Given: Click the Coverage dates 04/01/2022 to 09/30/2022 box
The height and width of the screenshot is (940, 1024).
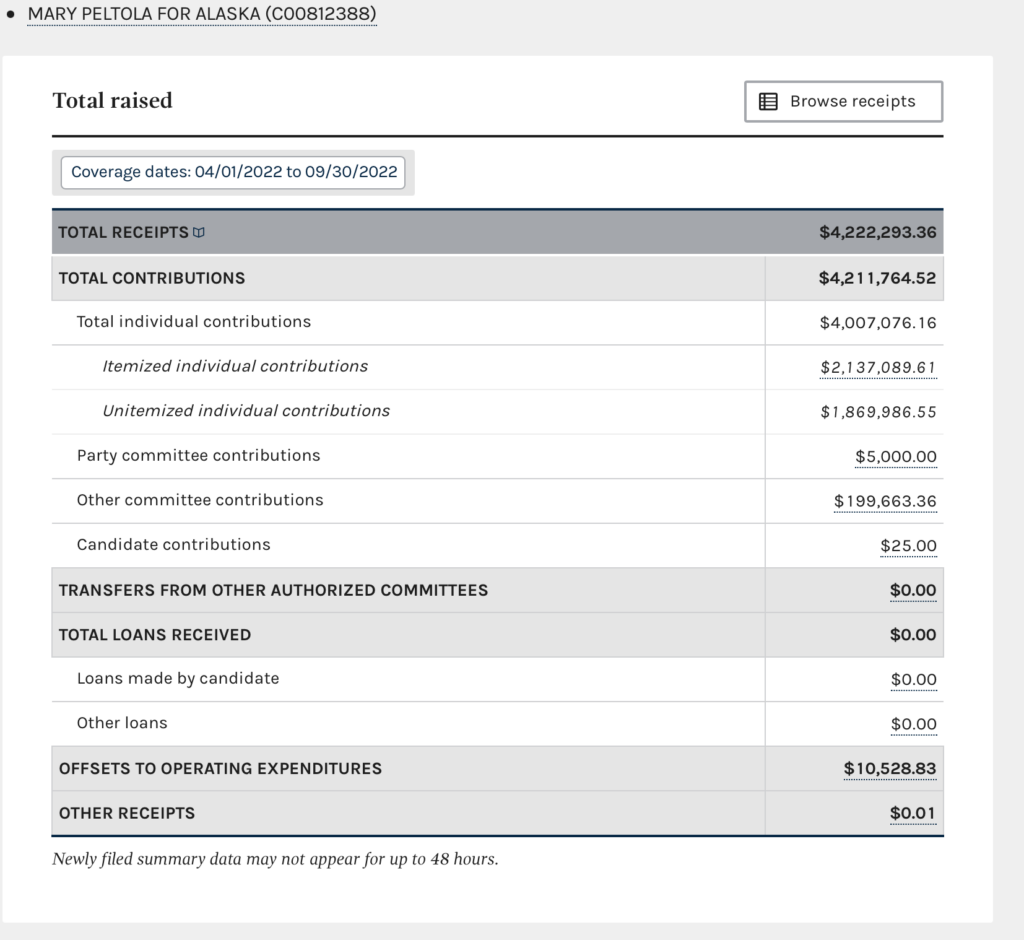Looking at the screenshot, I should click(233, 172).
